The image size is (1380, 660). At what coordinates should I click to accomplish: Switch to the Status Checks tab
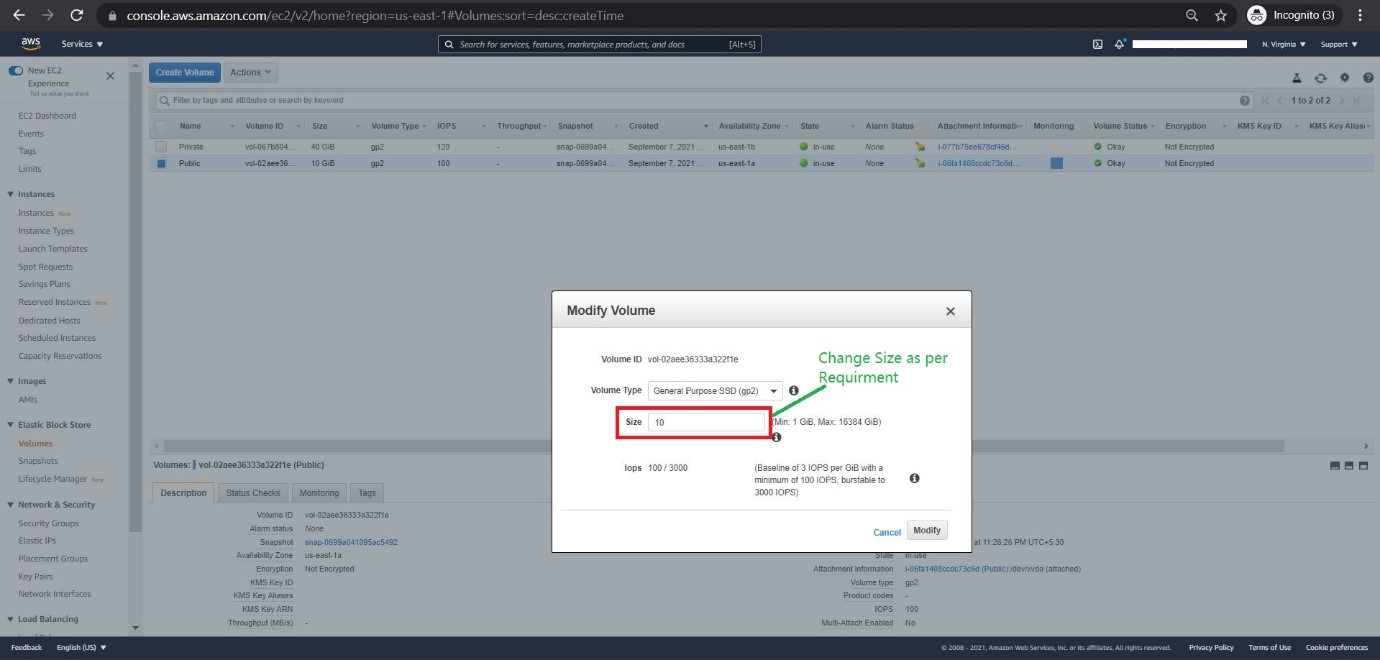coord(253,493)
